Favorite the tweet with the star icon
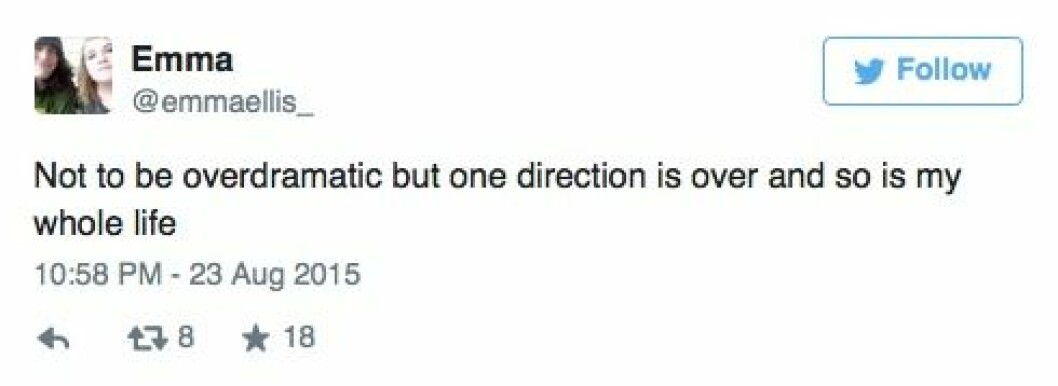 (256, 338)
